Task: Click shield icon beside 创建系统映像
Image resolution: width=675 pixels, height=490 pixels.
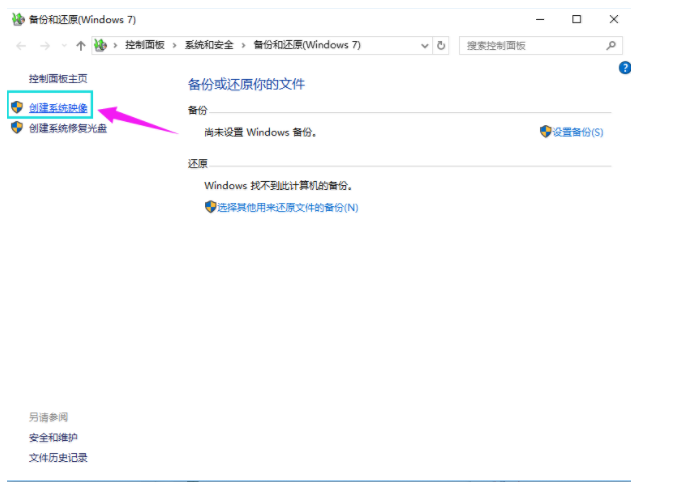Action: (x=17, y=107)
